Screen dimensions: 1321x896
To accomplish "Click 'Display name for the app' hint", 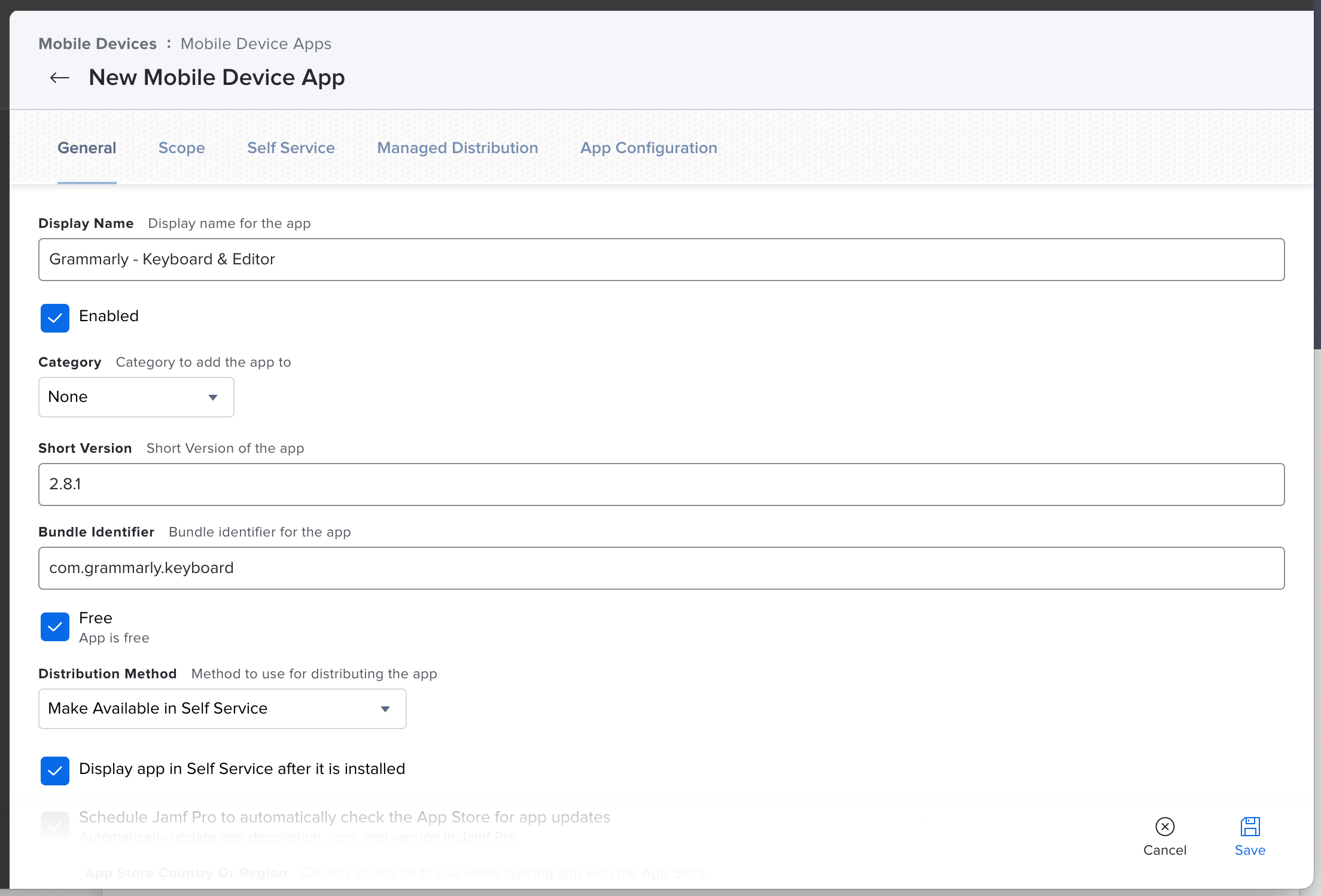I will pyautogui.click(x=229, y=224).
